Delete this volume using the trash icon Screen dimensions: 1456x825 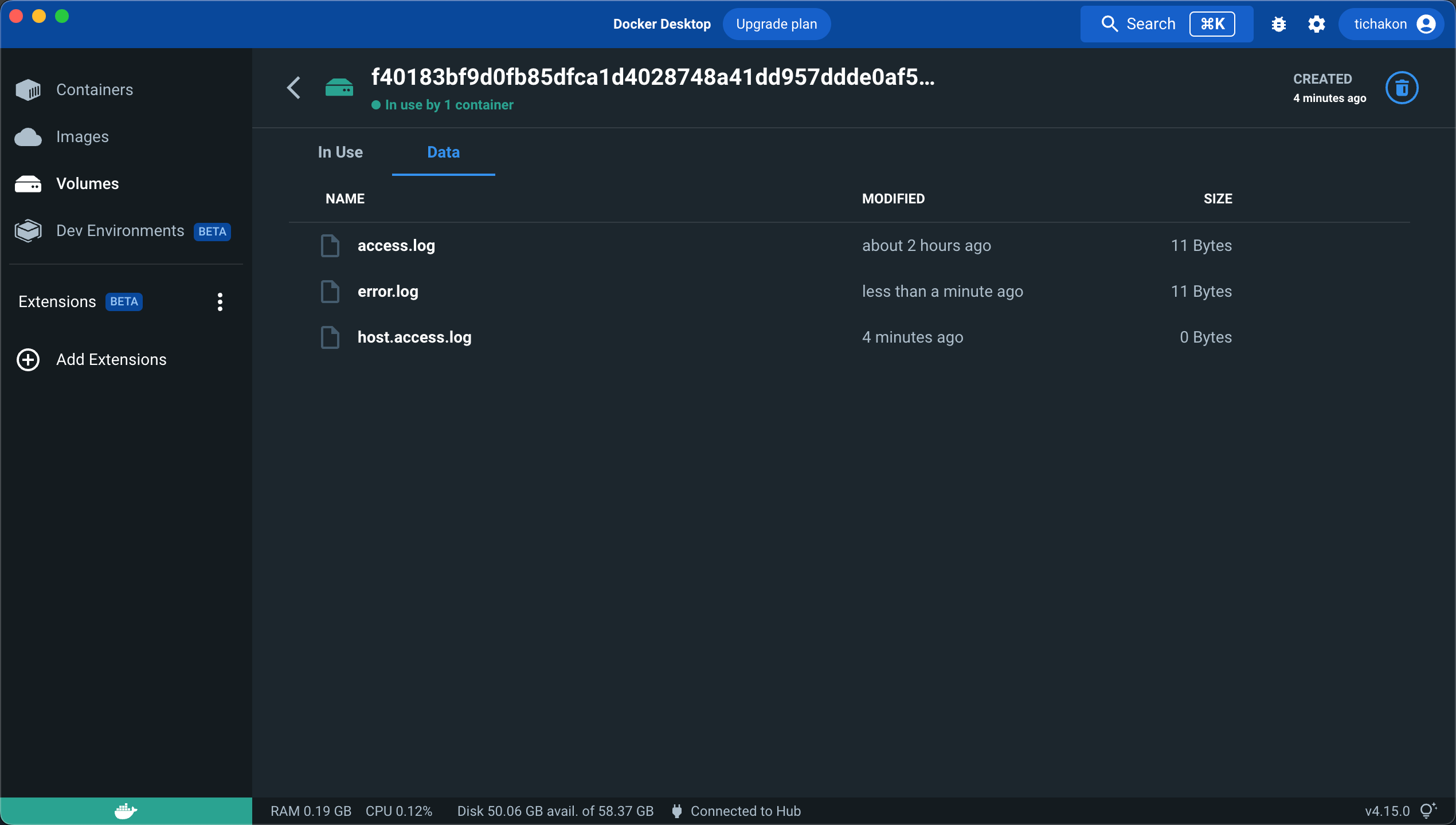coord(1402,87)
